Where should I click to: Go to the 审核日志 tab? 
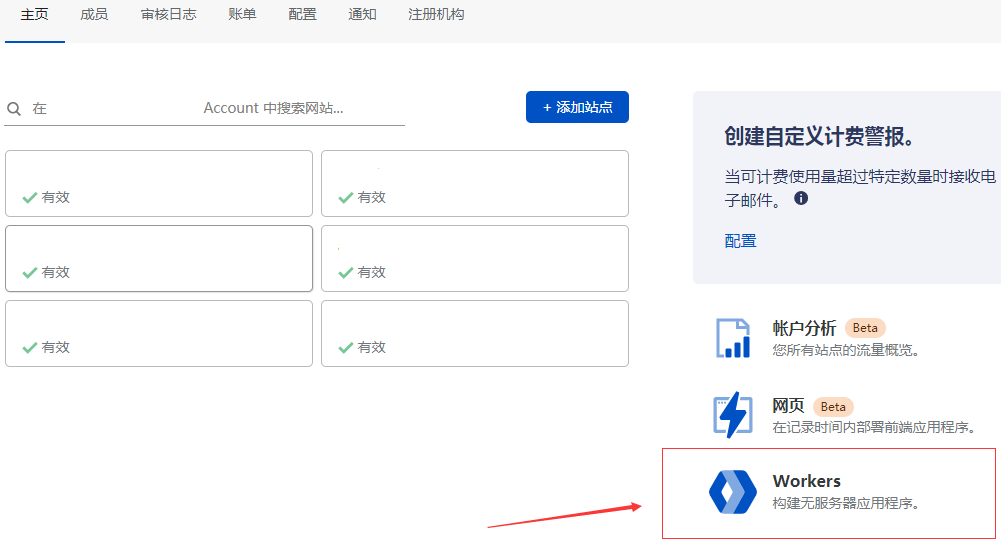pos(168,15)
